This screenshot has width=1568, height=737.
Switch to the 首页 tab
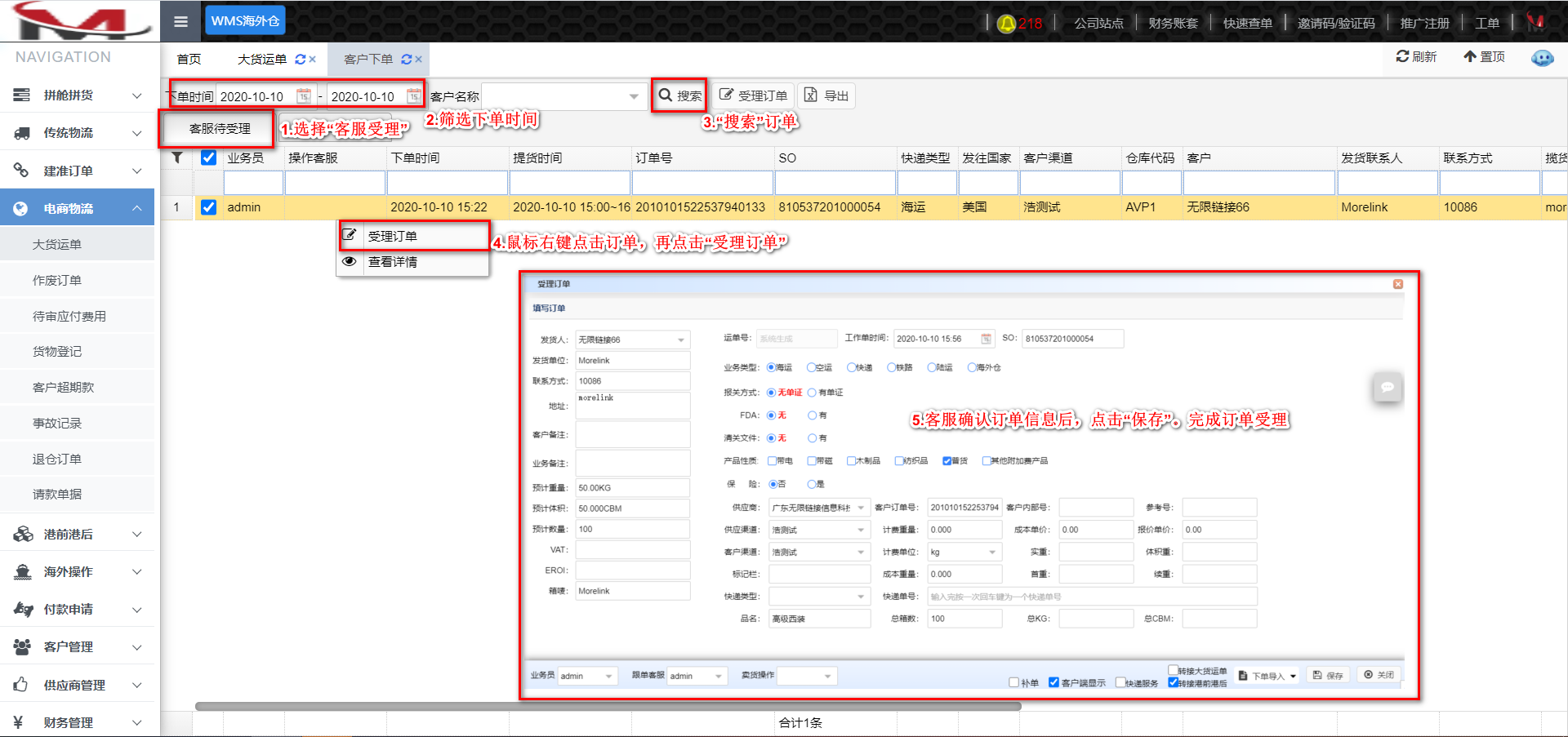click(x=189, y=60)
